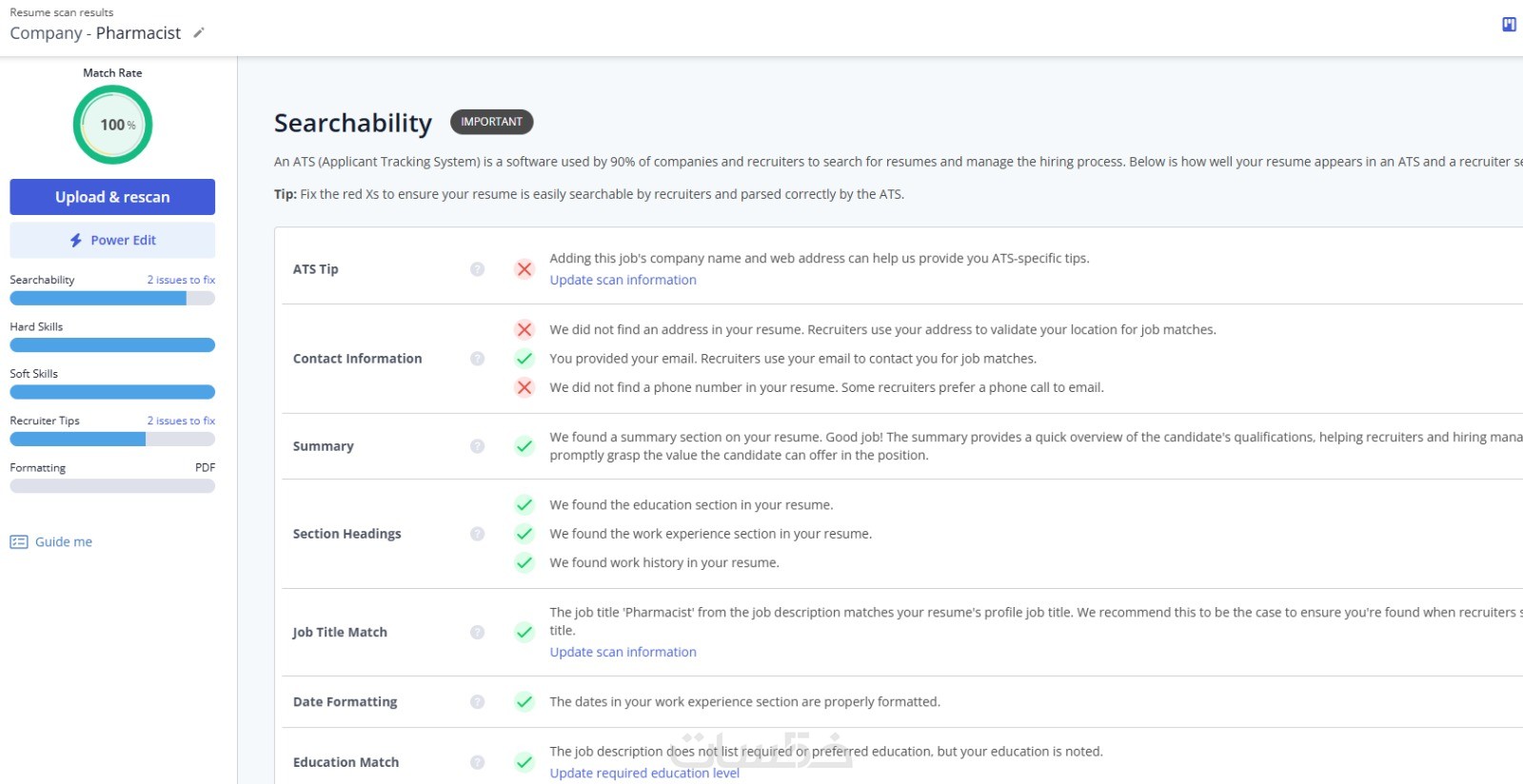1523x784 pixels.
Task: Click the Recruiter Tips progress bar
Action: 112,440
